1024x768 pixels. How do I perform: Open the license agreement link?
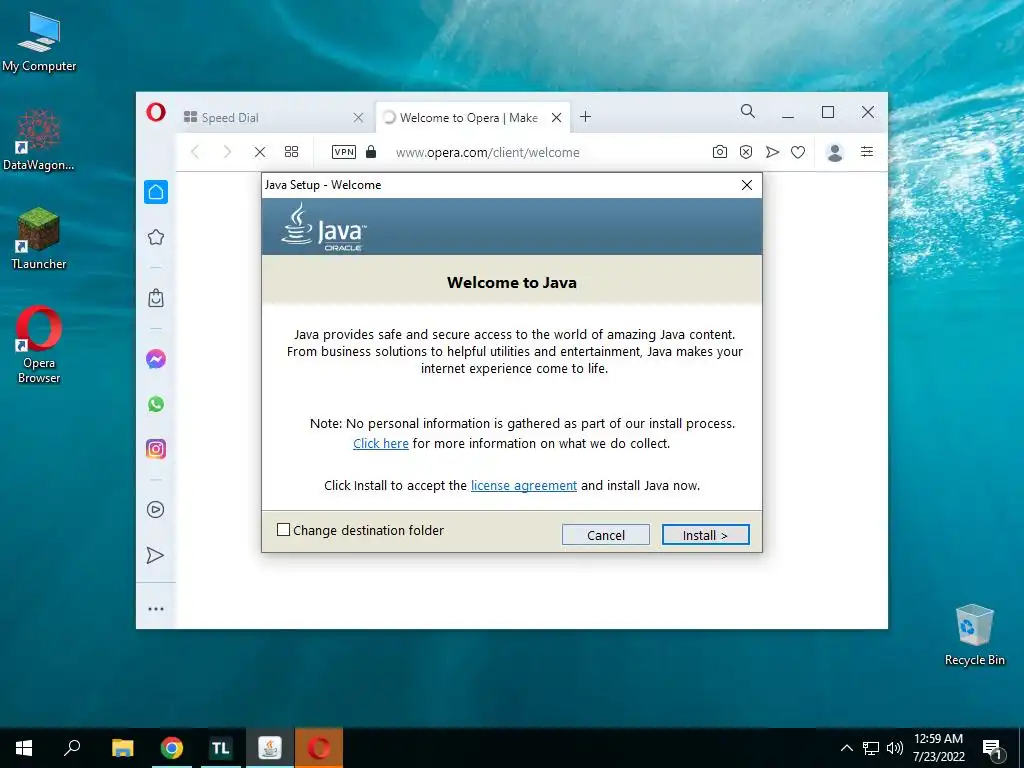[x=524, y=485]
